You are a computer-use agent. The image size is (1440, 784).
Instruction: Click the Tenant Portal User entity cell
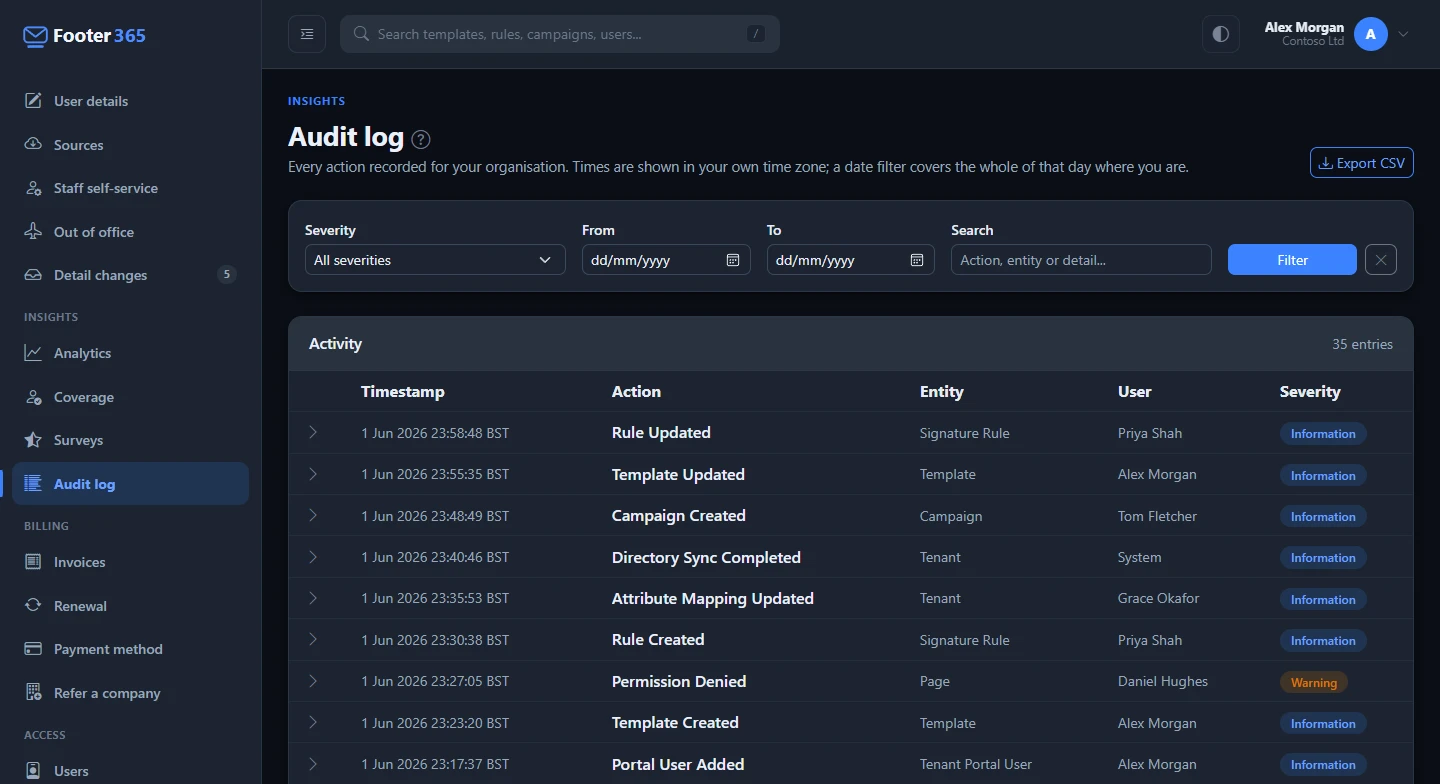976,764
